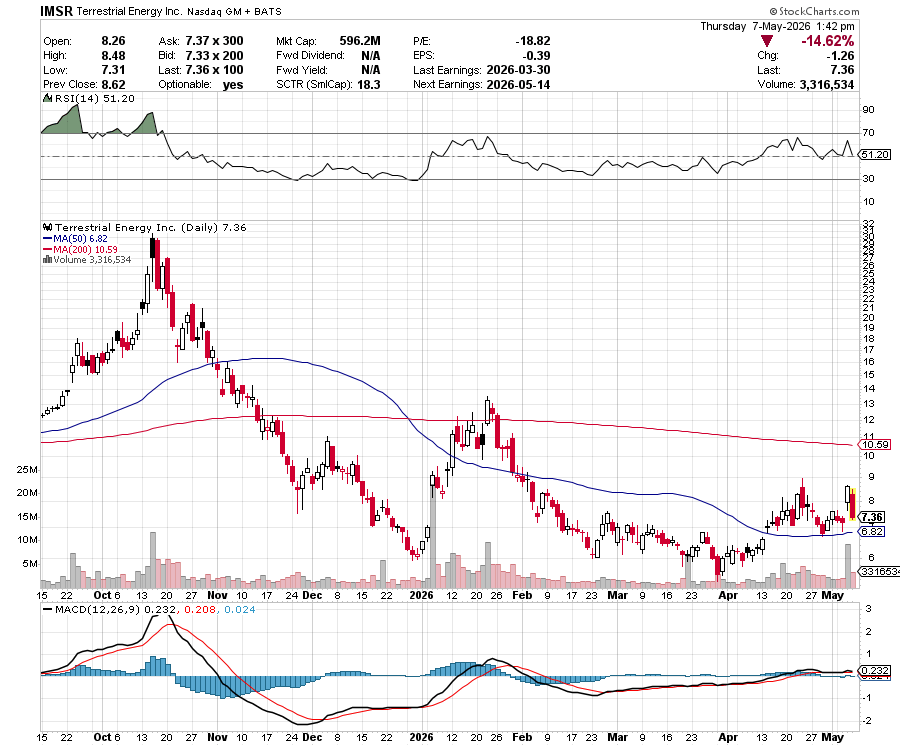This screenshot has width=900, height=746.
Task: Click the 0.232 MACD axis tag
Action: (875, 670)
